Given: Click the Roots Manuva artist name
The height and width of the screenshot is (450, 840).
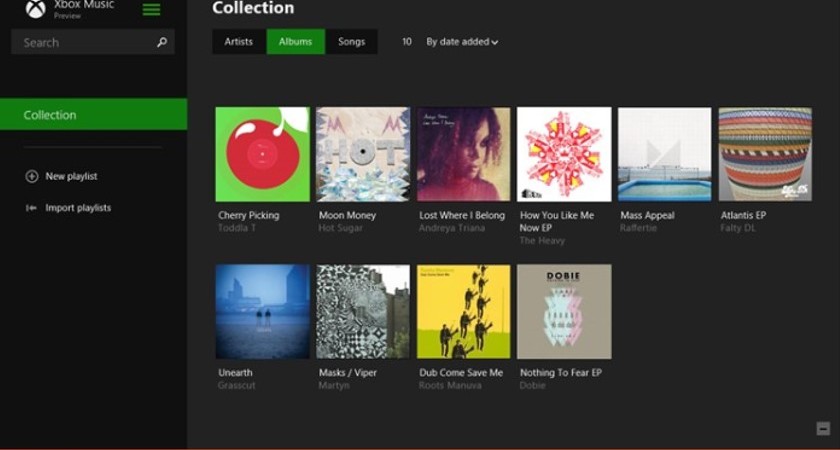Looking at the screenshot, I should [446, 385].
